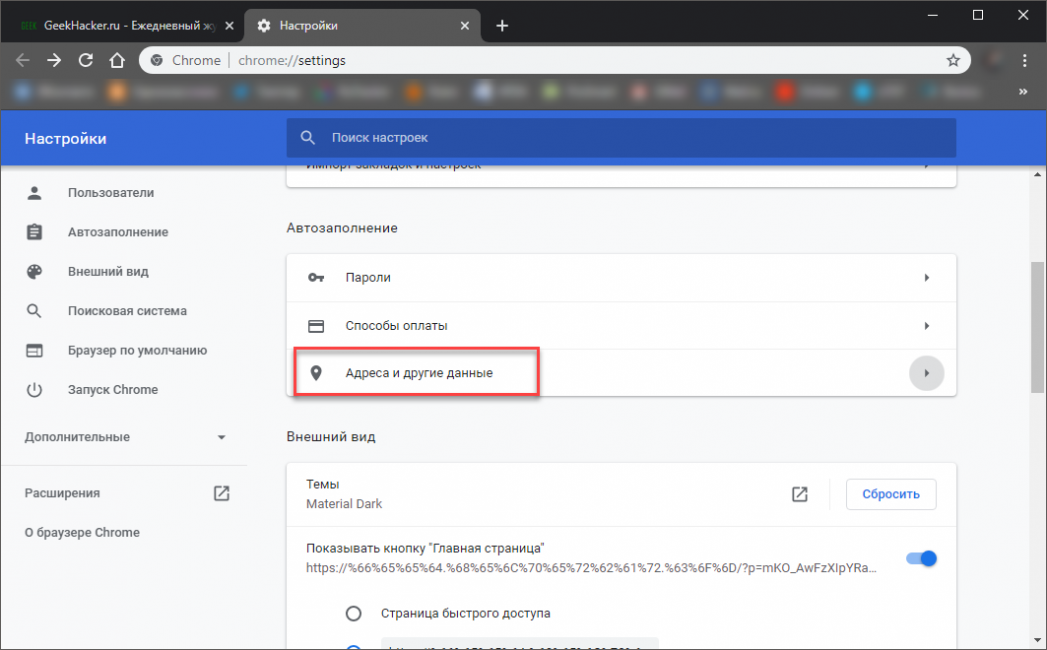The width and height of the screenshot is (1047, 650).
Task: Open new tab with plus icon
Action: click(502, 25)
